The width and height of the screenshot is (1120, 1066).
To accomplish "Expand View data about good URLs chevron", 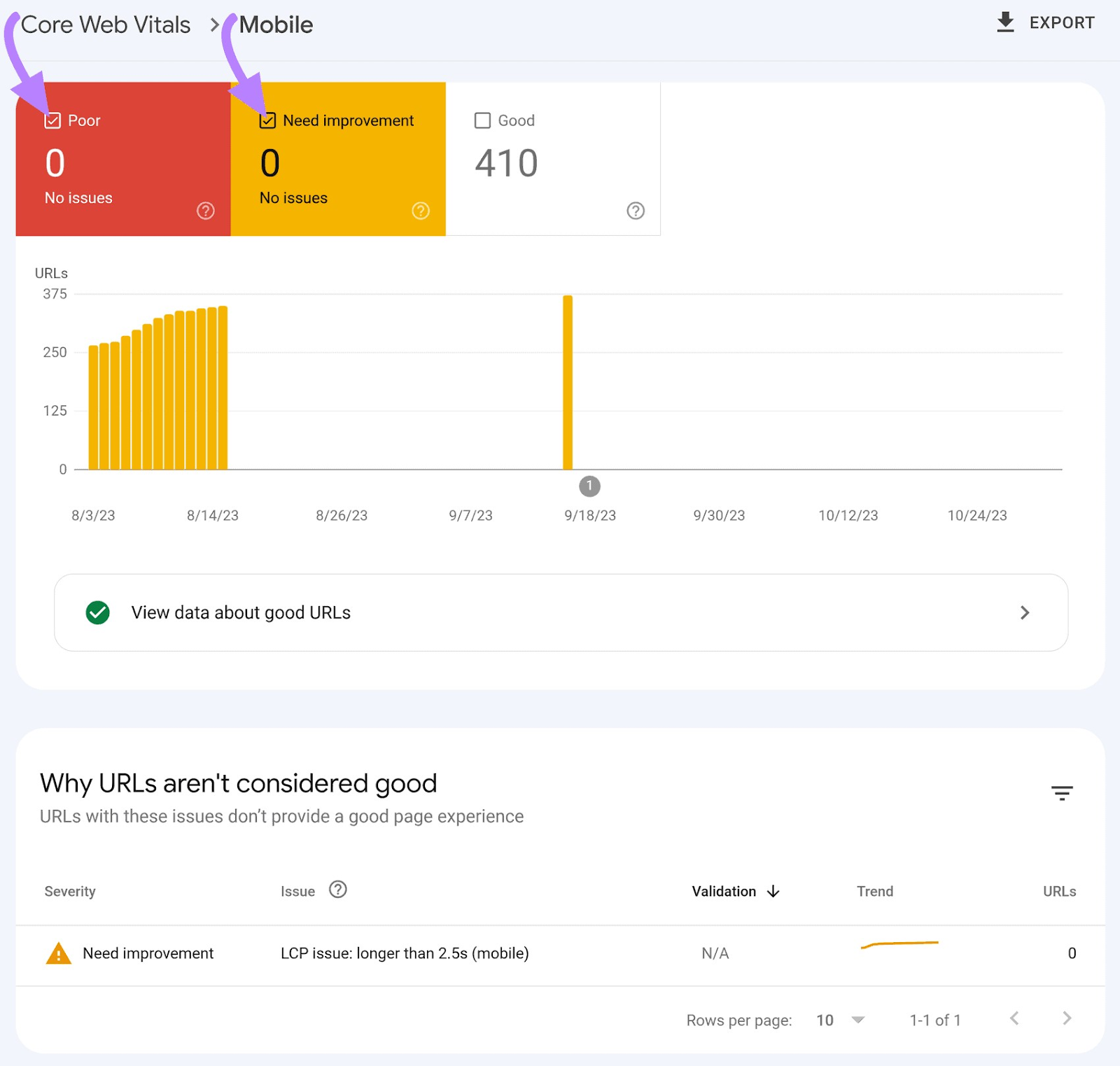I will pos(1024,612).
